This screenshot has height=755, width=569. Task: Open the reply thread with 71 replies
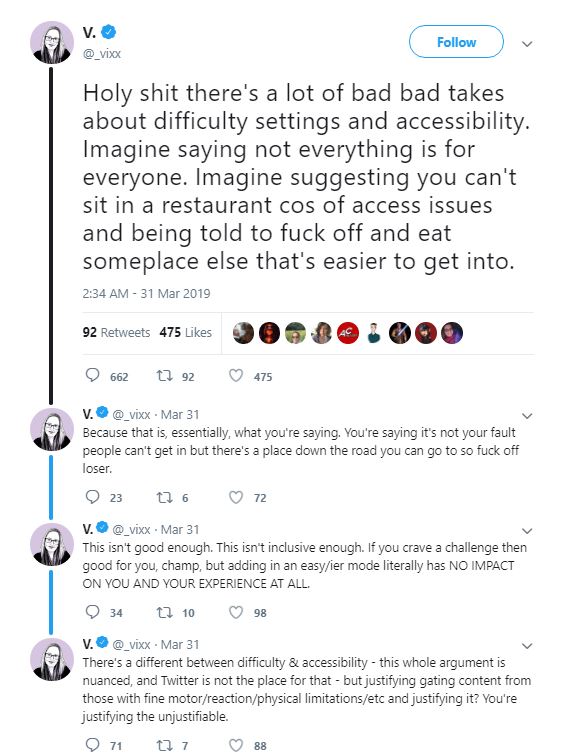[x=92, y=745]
